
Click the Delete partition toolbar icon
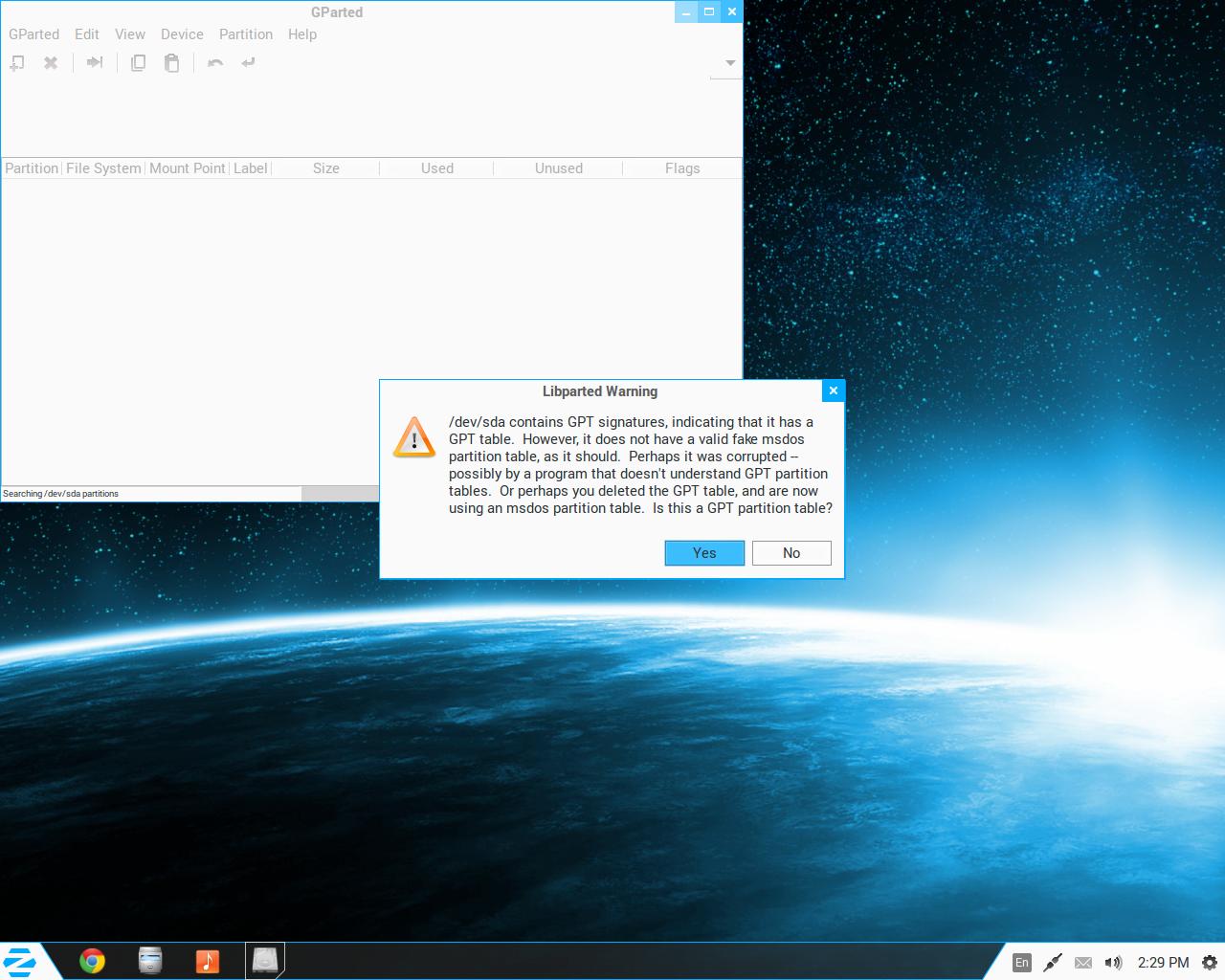(51, 63)
